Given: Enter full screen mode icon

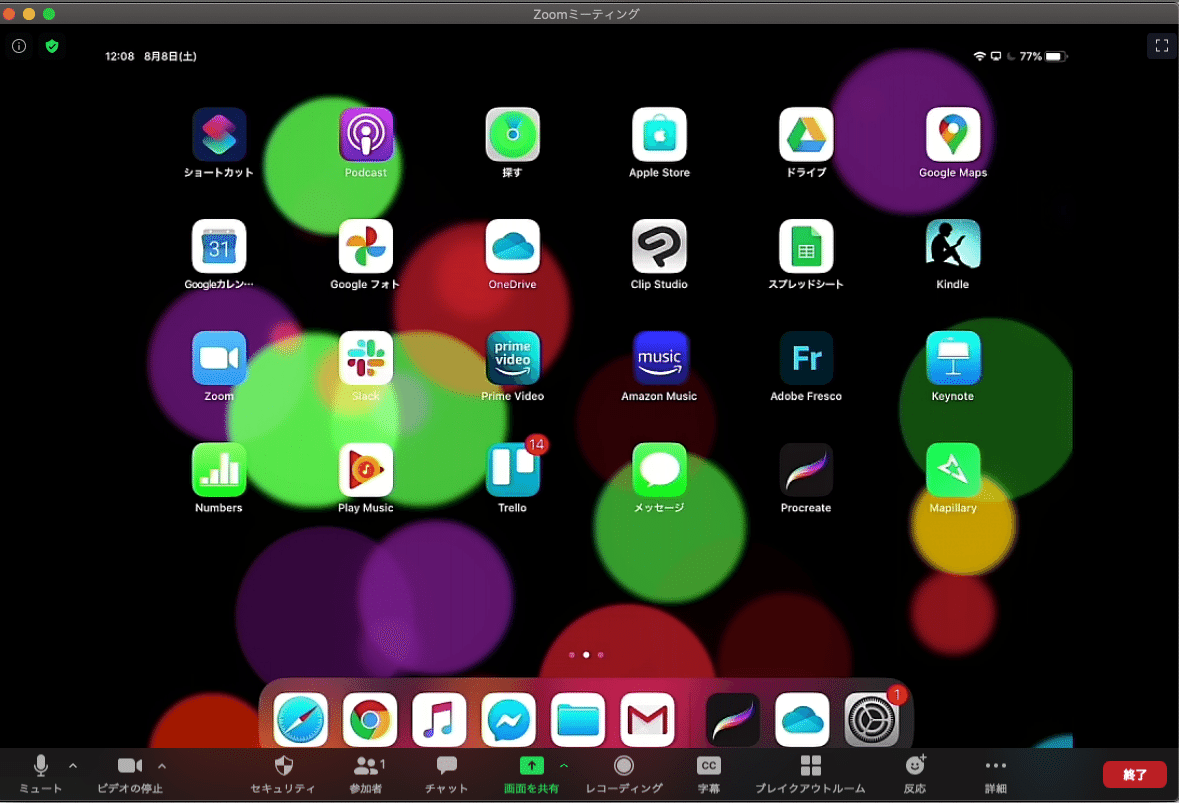Looking at the screenshot, I should coord(1162,46).
